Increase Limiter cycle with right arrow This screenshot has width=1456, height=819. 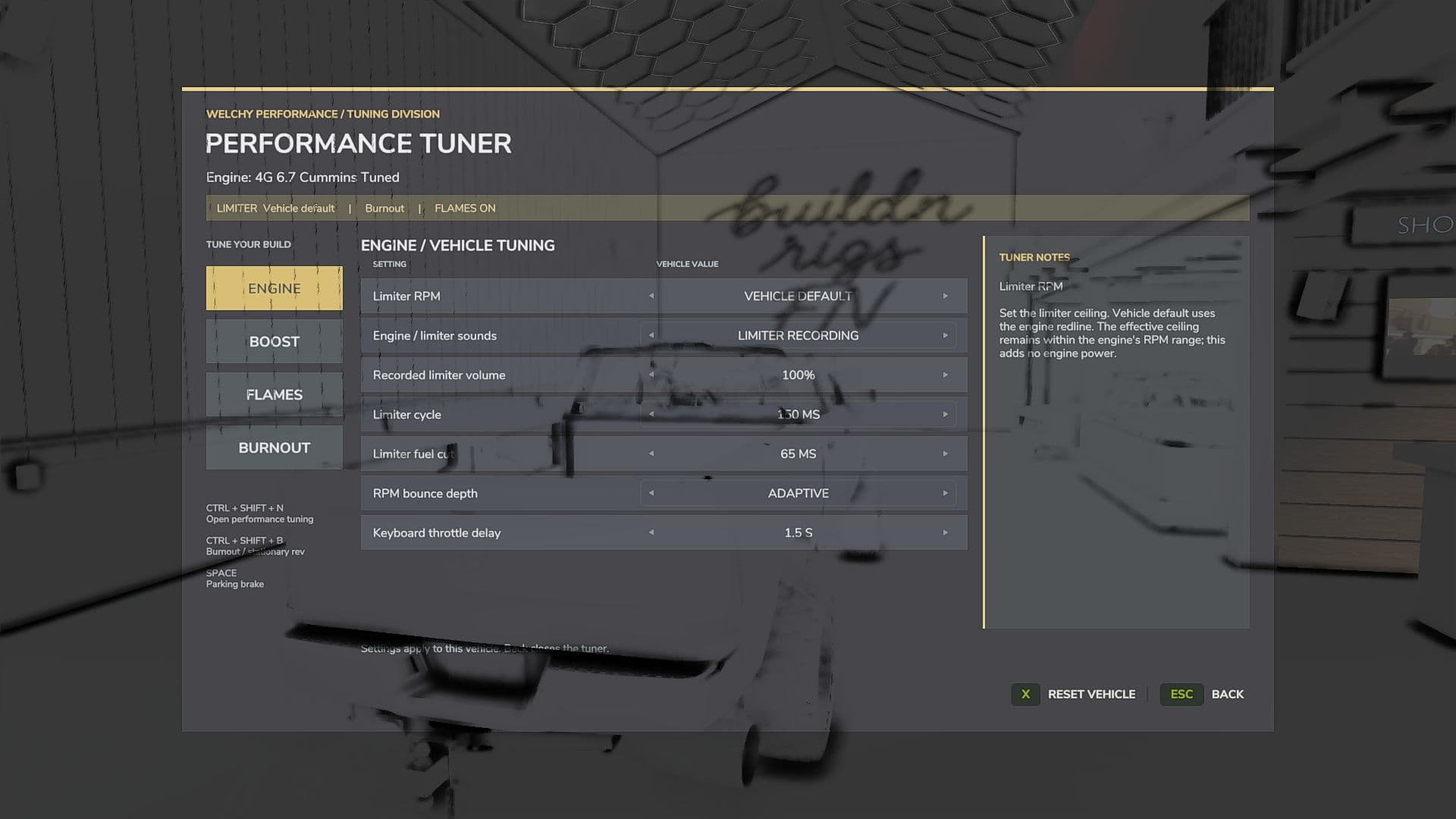pos(945,414)
